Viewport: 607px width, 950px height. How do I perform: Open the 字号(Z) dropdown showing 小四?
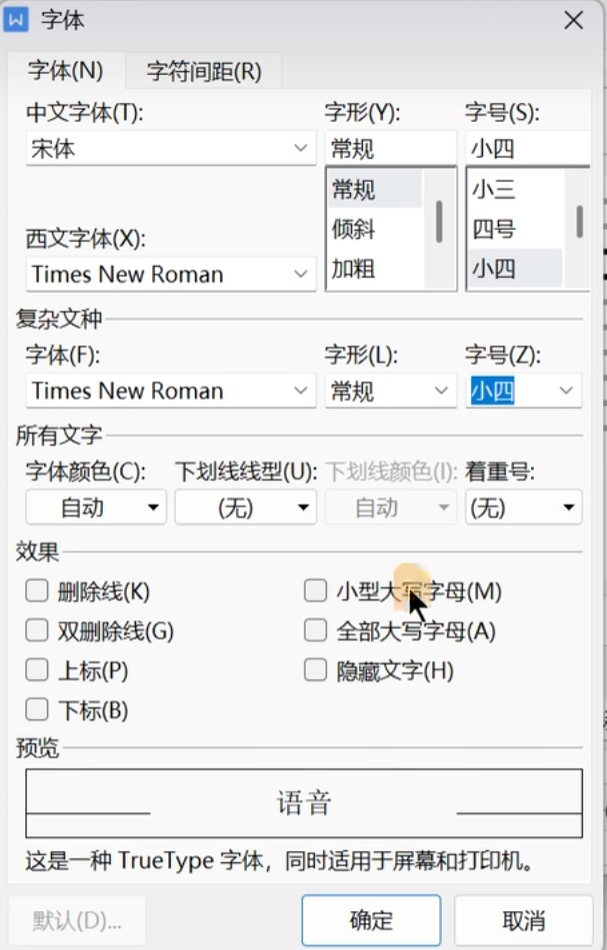(x=524, y=391)
